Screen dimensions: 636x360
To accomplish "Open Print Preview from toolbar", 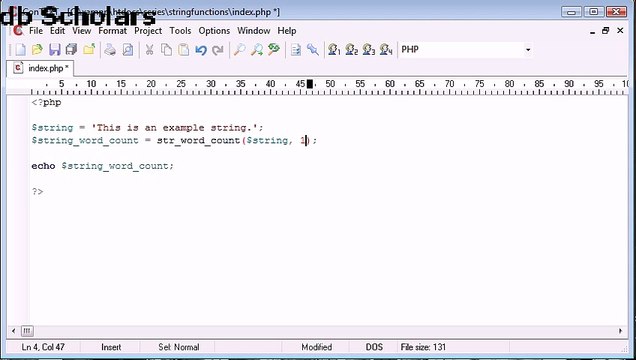I will 128,50.
